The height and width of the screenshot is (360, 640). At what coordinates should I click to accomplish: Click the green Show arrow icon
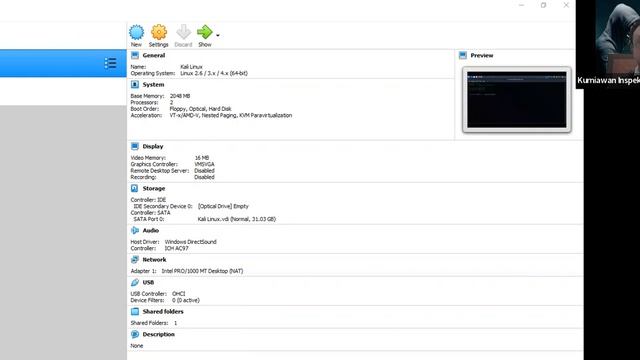204,32
